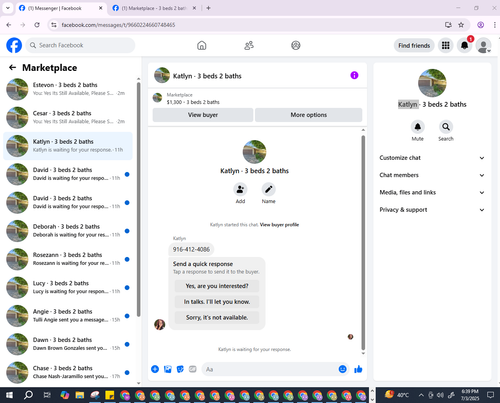Viewport: 500px width, 403px height.
Task: Open Angie - 3 beds 2 baths conversation
Action: [68, 316]
